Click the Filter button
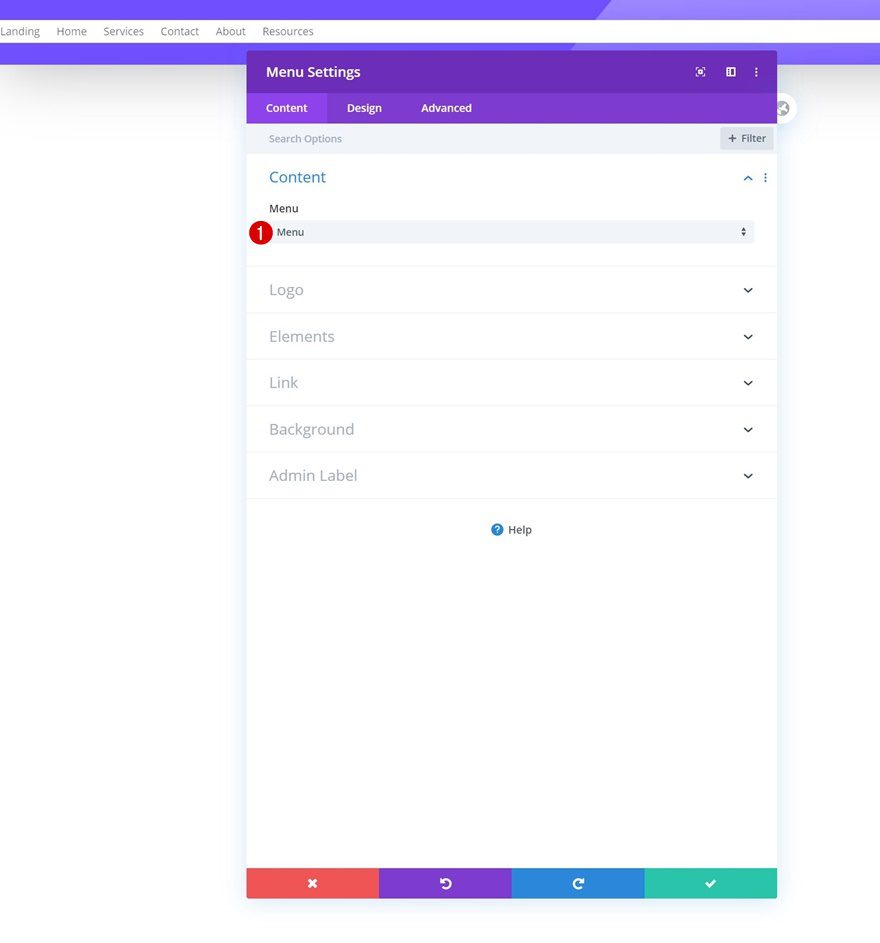The image size is (880, 943). [746, 138]
